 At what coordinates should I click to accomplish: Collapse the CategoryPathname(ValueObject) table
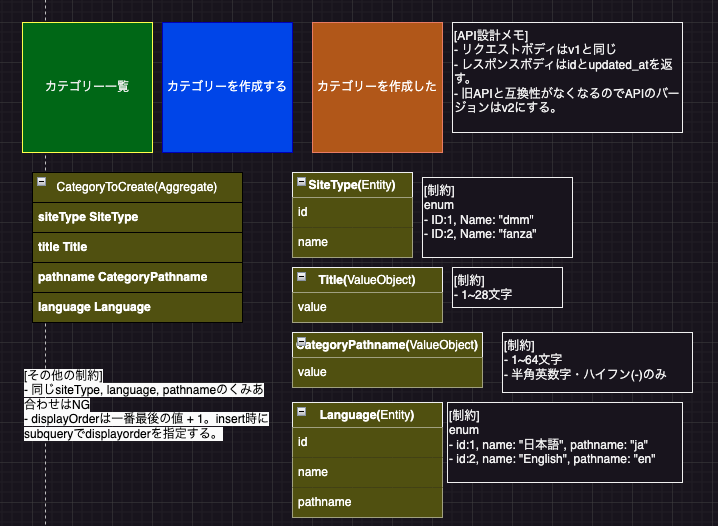pos(301,342)
